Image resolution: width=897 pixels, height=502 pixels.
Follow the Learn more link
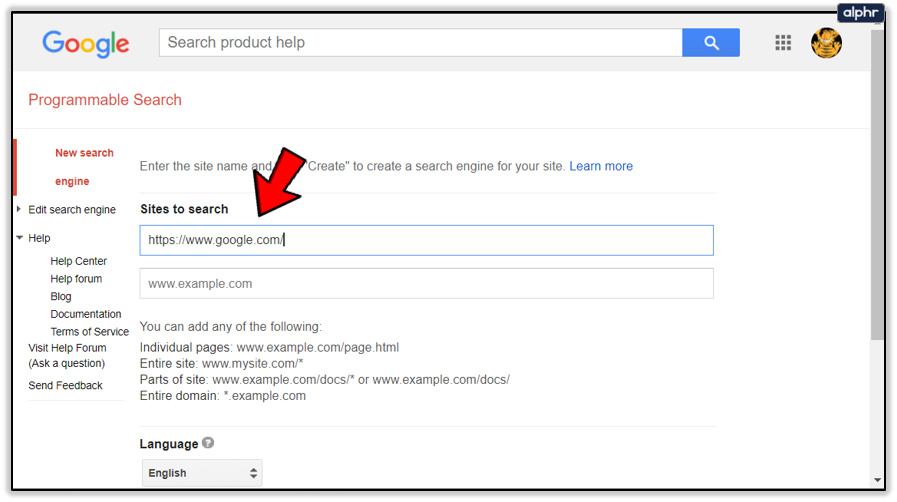pyautogui.click(x=601, y=166)
